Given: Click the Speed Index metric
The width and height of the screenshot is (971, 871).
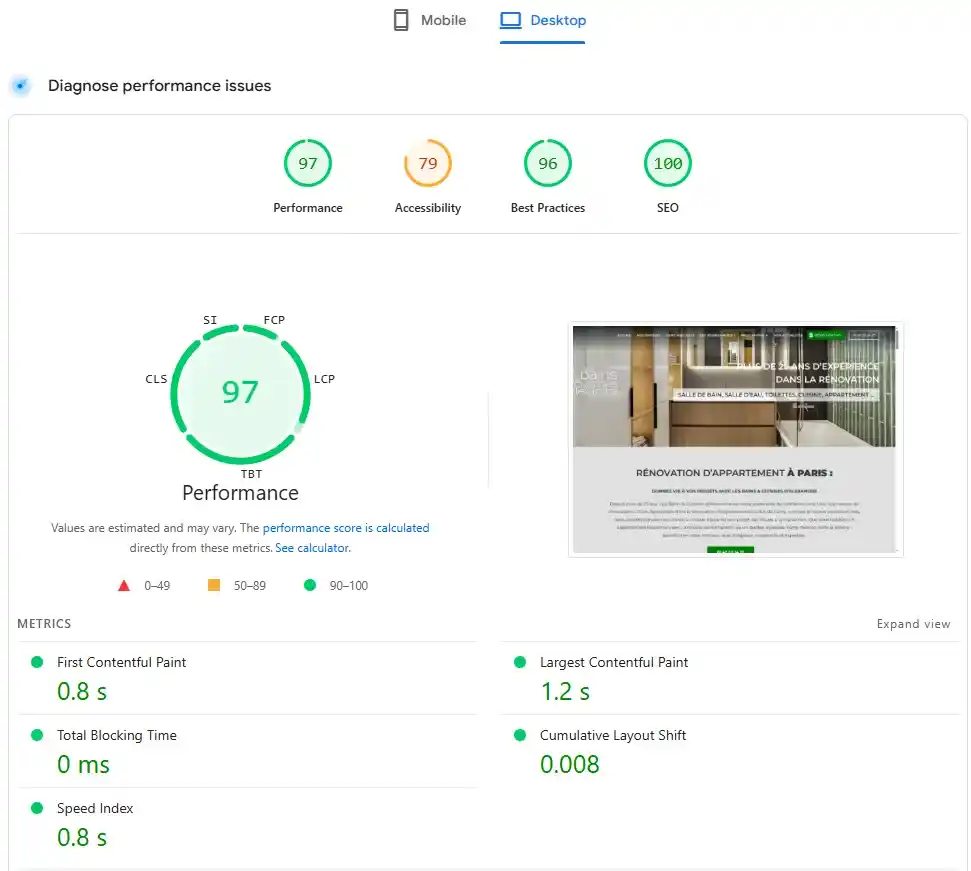Looking at the screenshot, I should tap(95, 809).
